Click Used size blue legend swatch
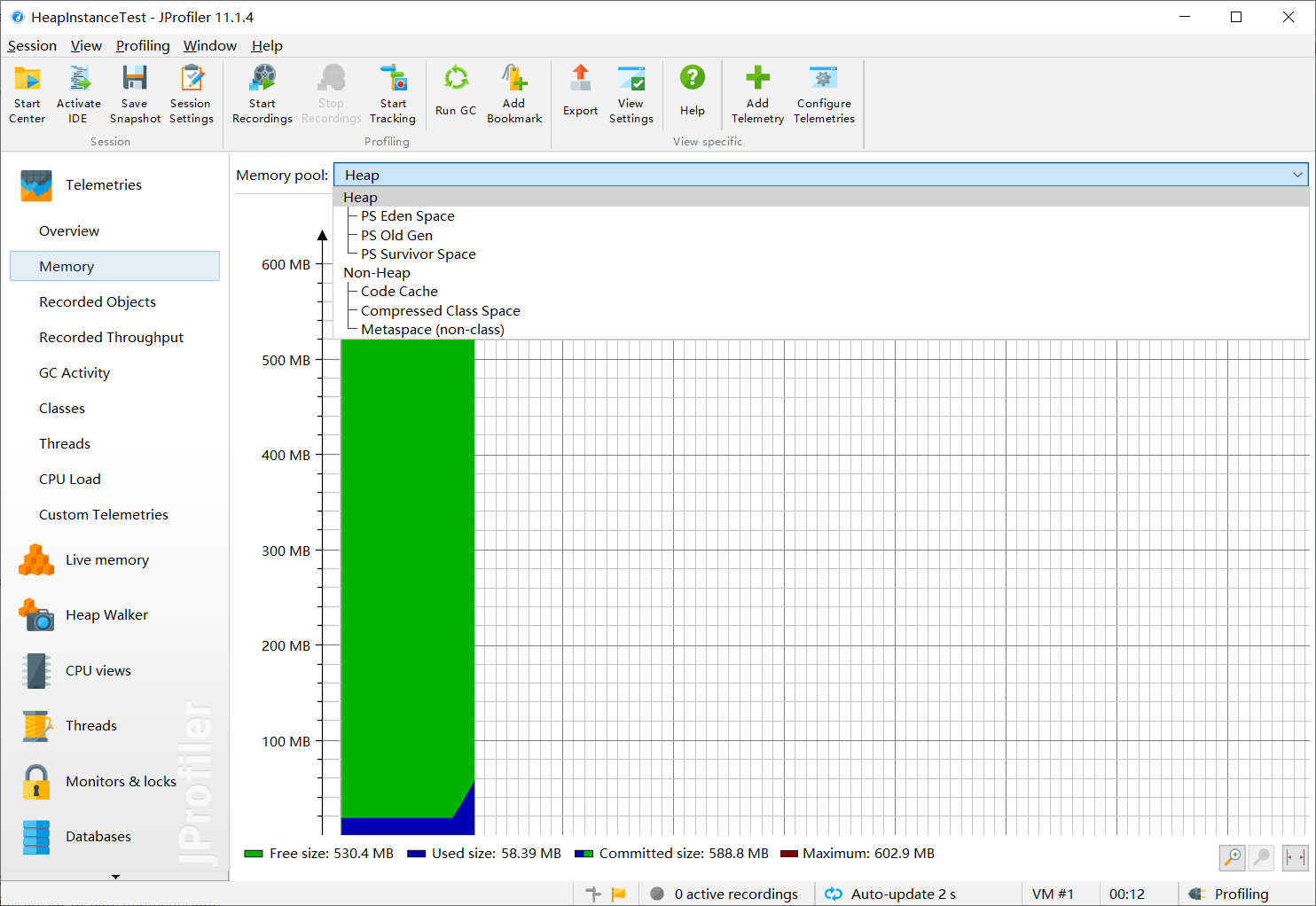Image resolution: width=1316 pixels, height=906 pixels. pos(417,854)
